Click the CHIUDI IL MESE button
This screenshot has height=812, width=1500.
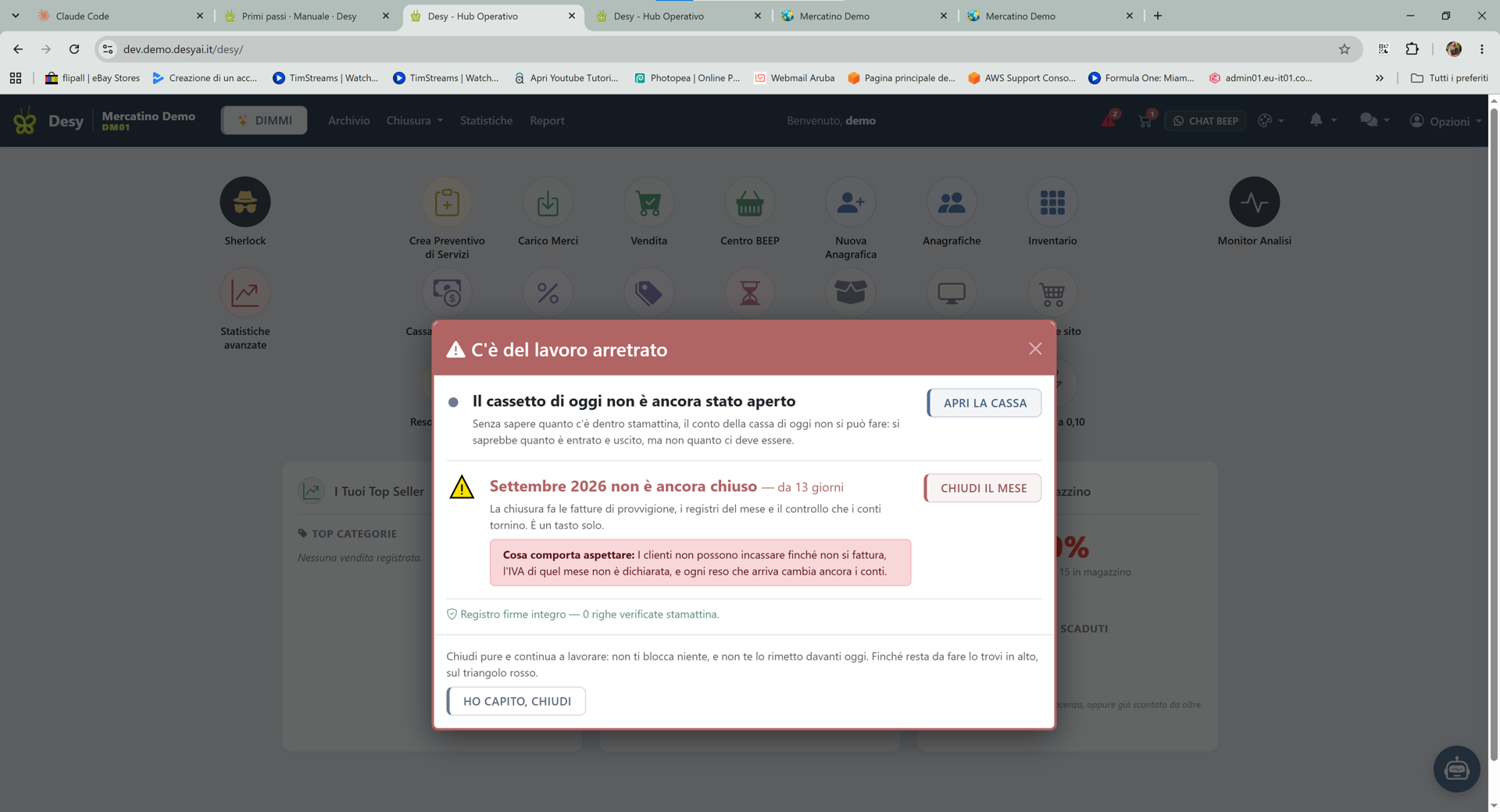coord(983,488)
